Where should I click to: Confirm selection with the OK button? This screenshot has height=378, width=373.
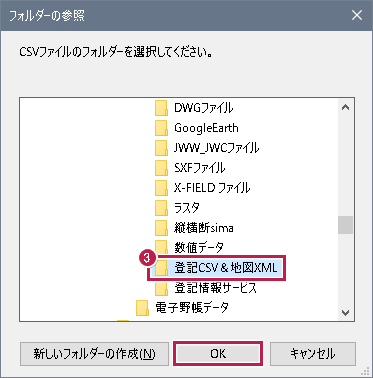[x=218, y=353]
